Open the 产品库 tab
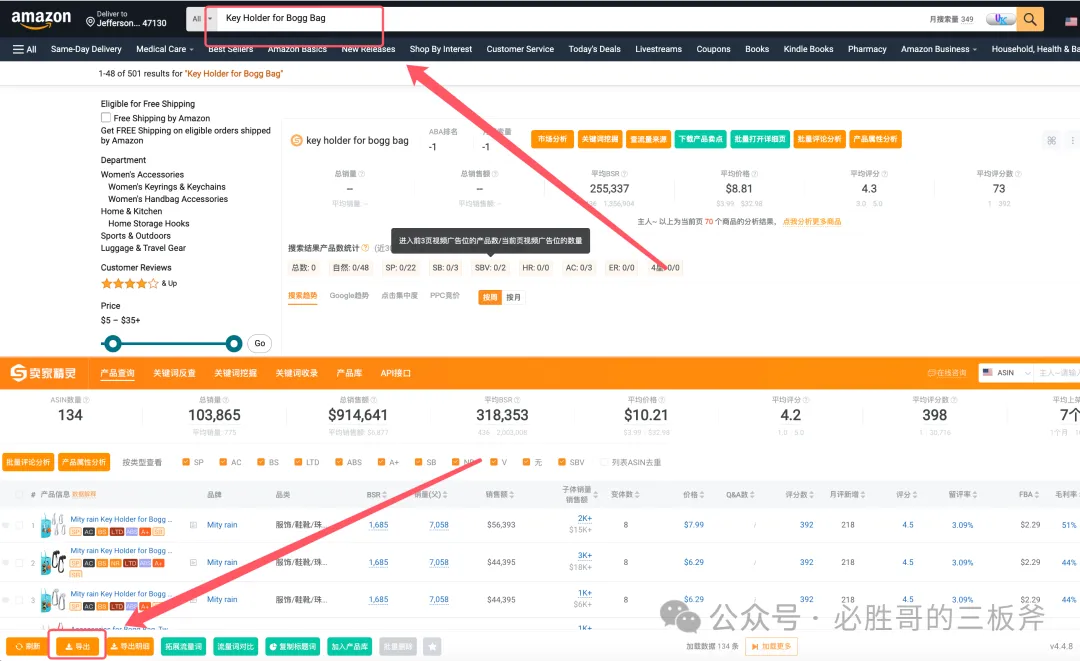Screen dimensions: 1080x661 pos(349,373)
